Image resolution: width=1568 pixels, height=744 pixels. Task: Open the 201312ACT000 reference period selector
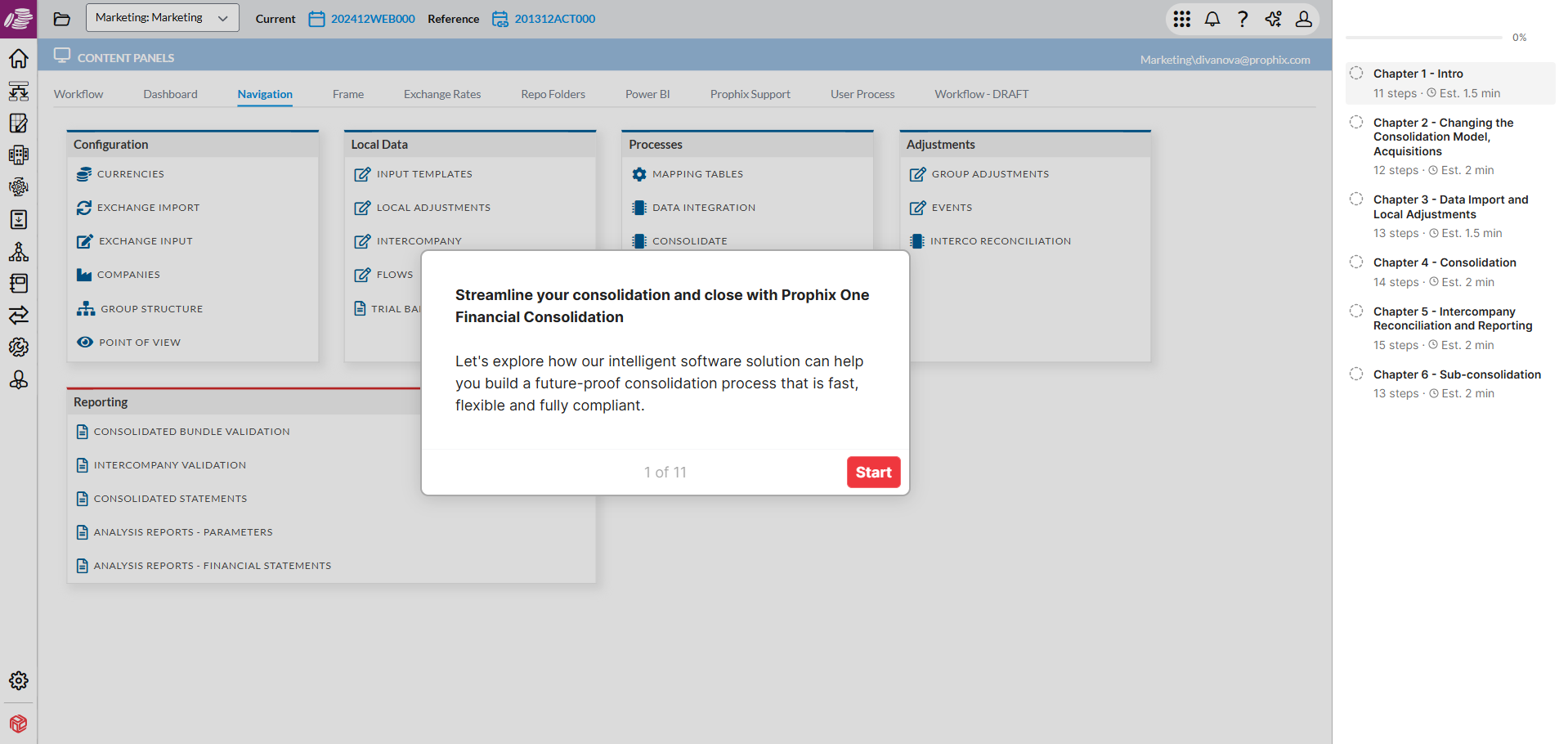coord(554,19)
